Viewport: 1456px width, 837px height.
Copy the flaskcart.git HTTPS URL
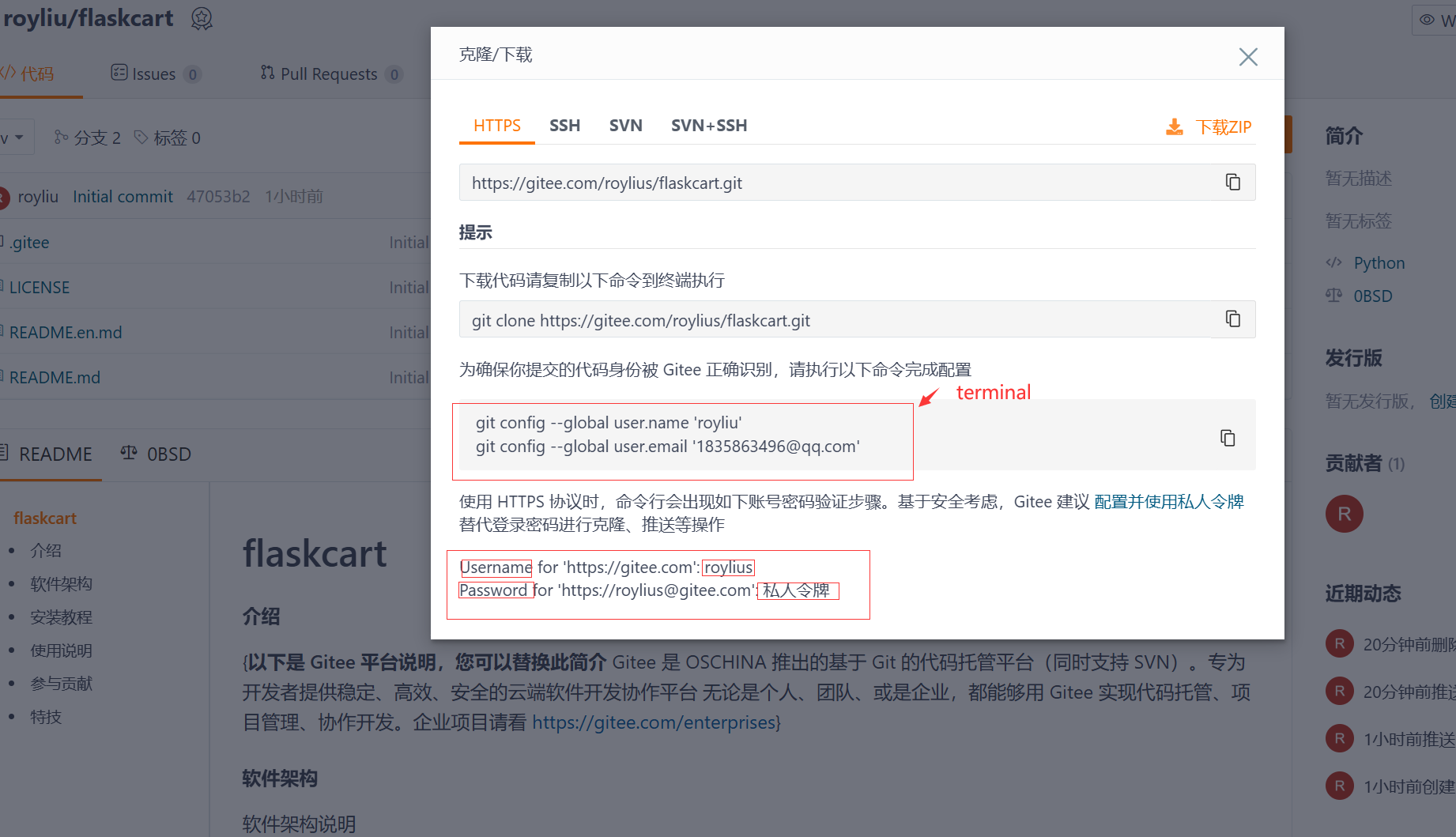coord(1233,182)
